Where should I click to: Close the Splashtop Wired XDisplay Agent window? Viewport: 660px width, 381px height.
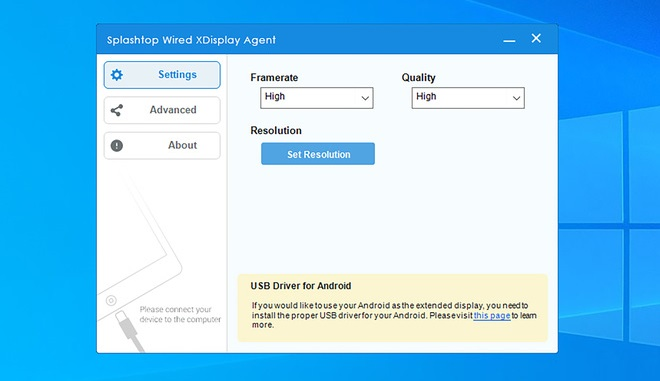pos(536,38)
